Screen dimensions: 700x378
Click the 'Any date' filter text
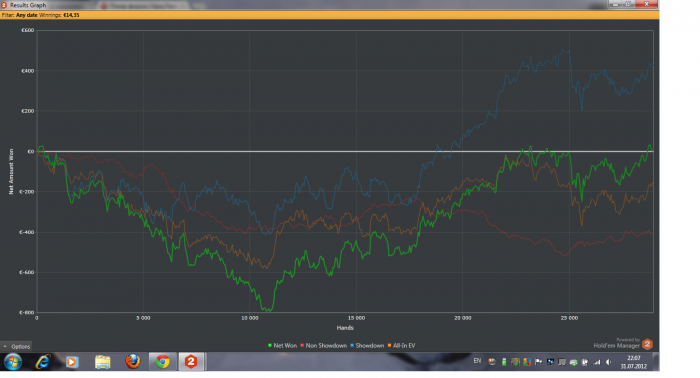coord(27,15)
